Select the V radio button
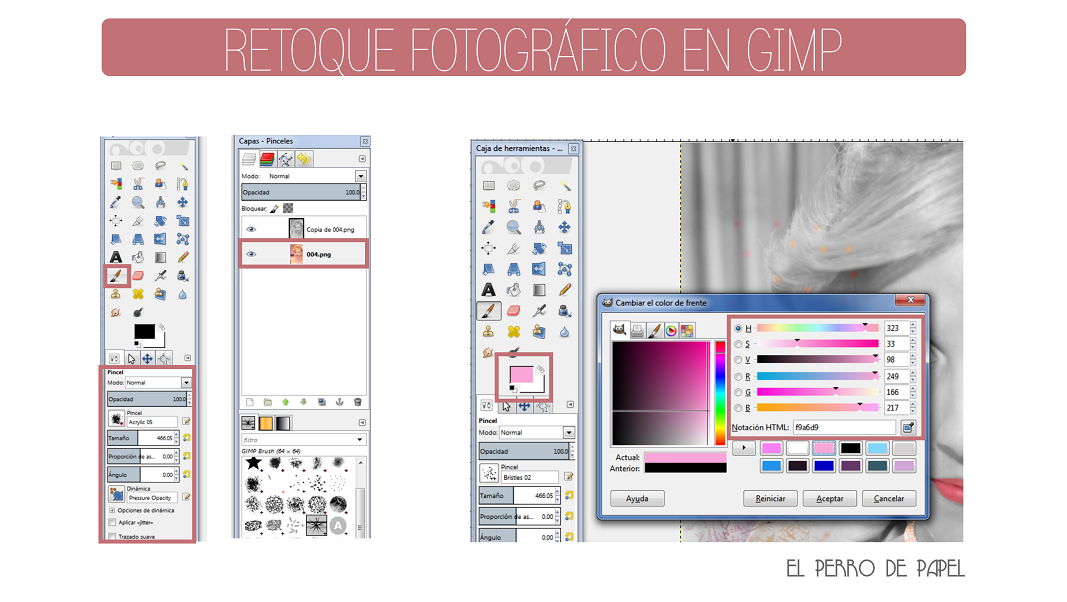The image size is (1067, 602). (738, 360)
